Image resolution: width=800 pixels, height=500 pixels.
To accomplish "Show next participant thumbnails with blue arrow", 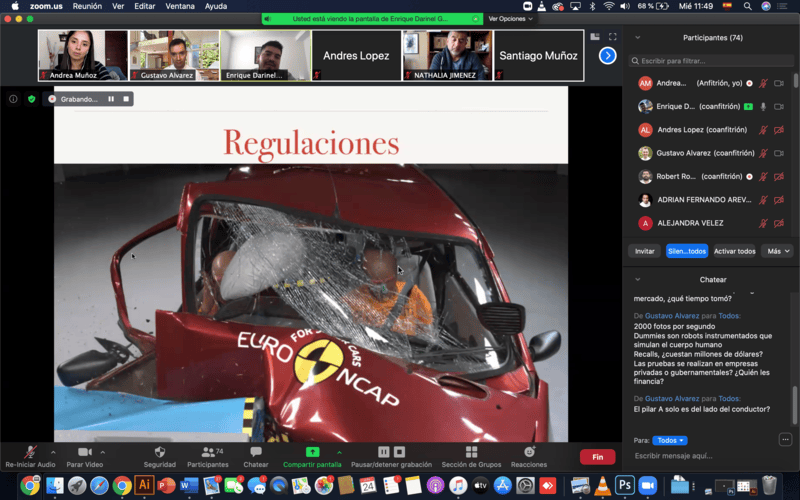I will (x=607, y=56).
